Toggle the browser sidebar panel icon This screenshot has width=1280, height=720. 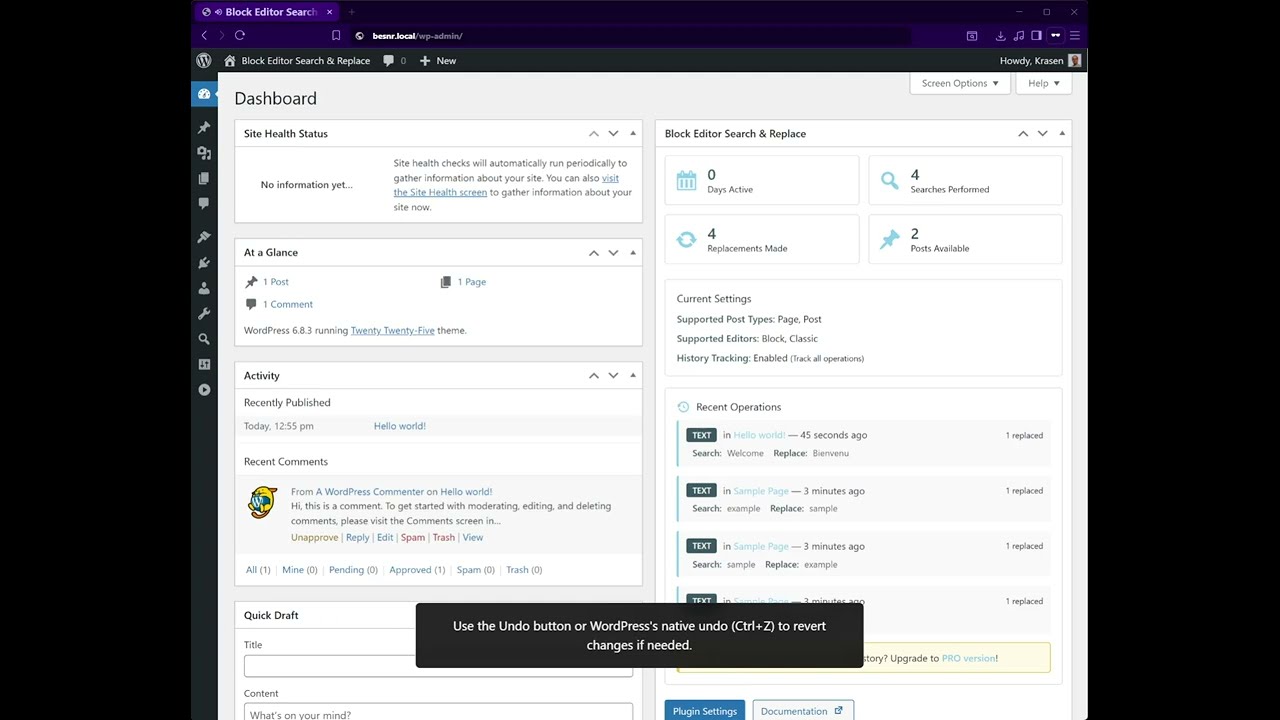tap(1036, 36)
